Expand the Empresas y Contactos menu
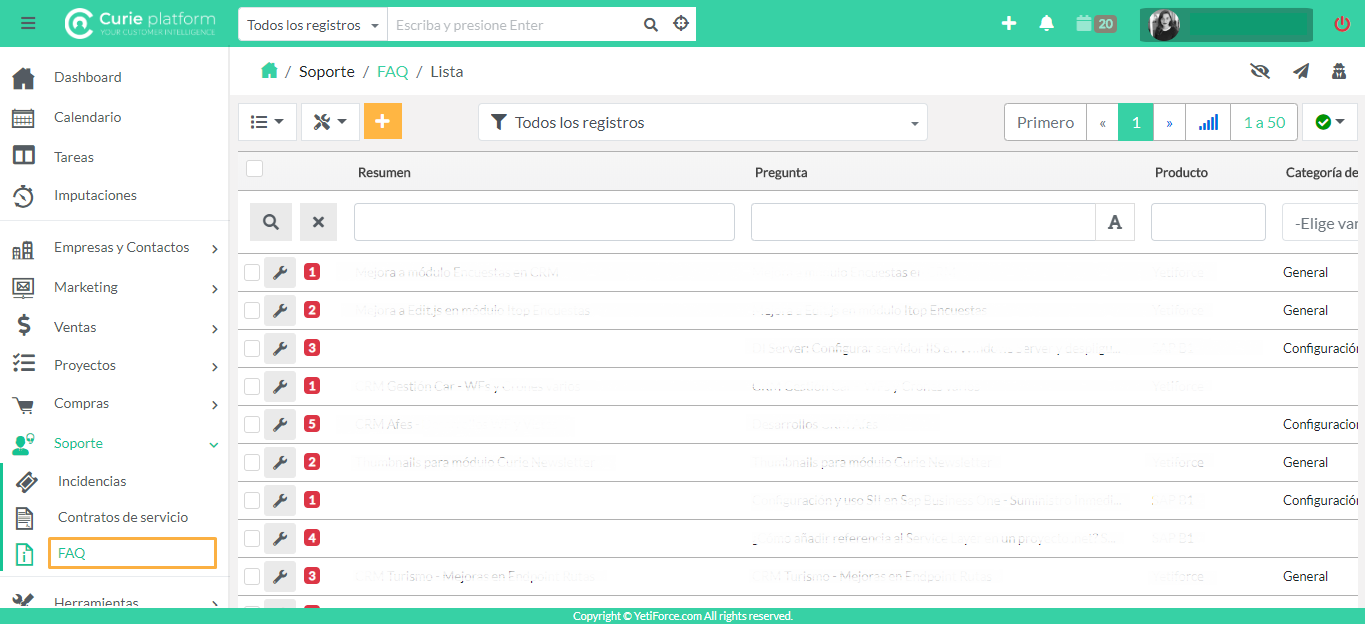The width and height of the screenshot is (1365, 624). tap(121, 248)
